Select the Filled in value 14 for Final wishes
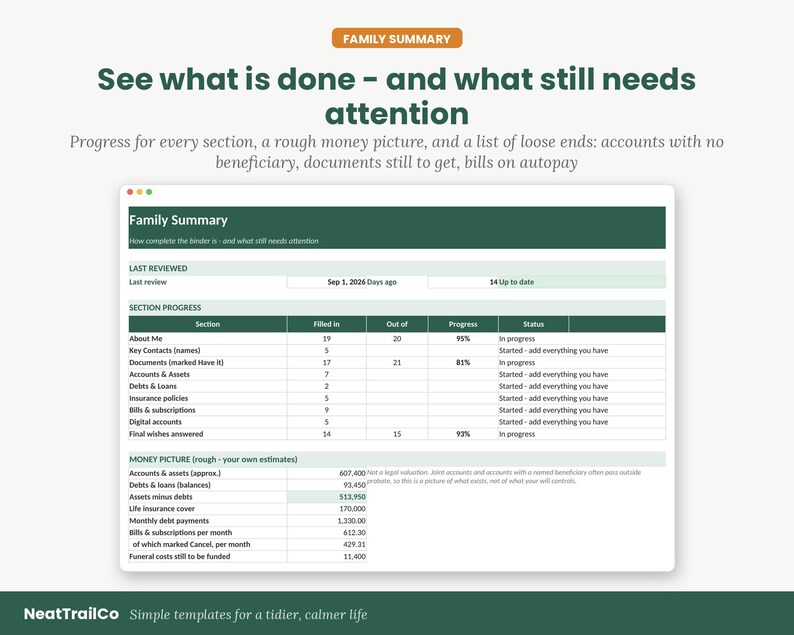Viewport: 794px width, 635px height. tap(327, 434)
